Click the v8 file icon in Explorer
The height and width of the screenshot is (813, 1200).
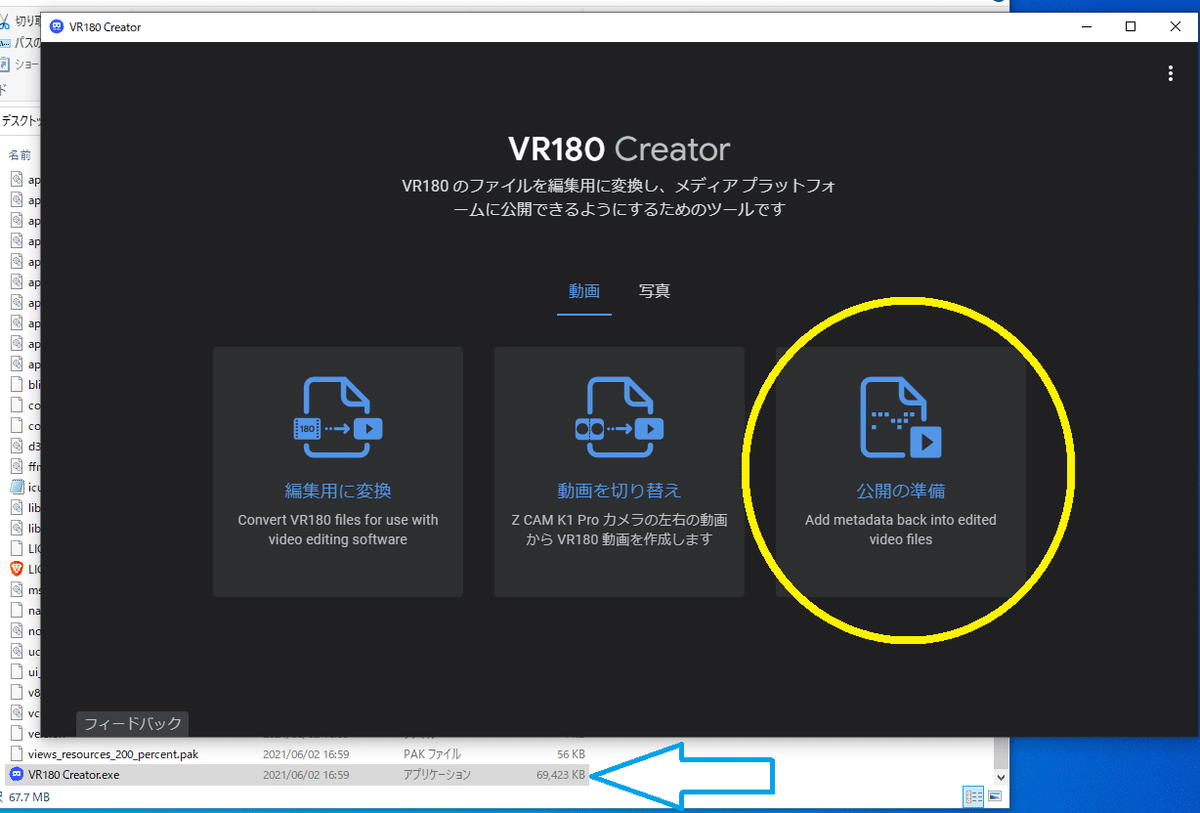point(16,692)
